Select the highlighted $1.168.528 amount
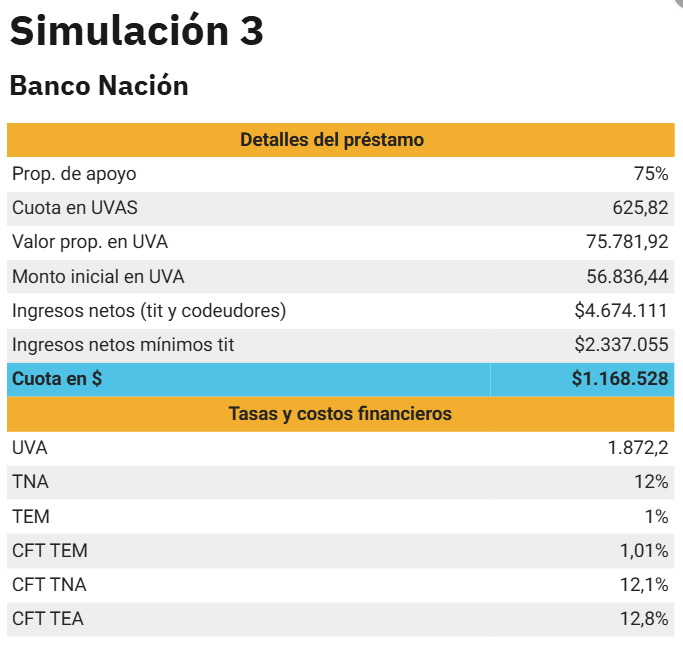 [620, 380]
